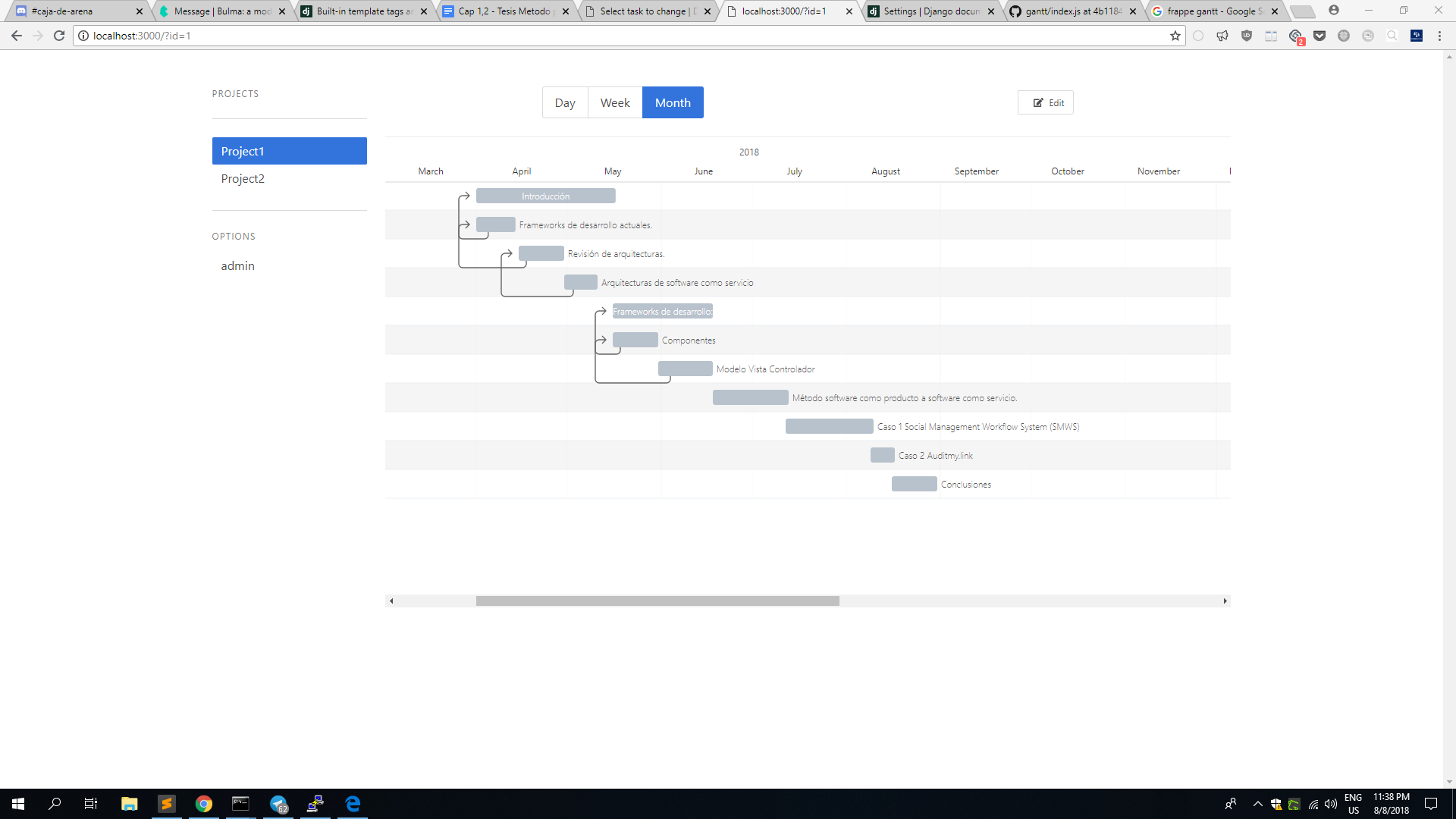Click the Windows Start button
The height and width of the screenshot is (819, 1456).
coord(18,804)
